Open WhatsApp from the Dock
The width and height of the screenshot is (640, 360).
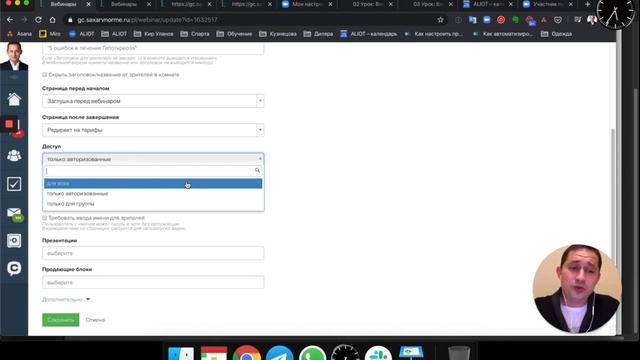(312, 353)
